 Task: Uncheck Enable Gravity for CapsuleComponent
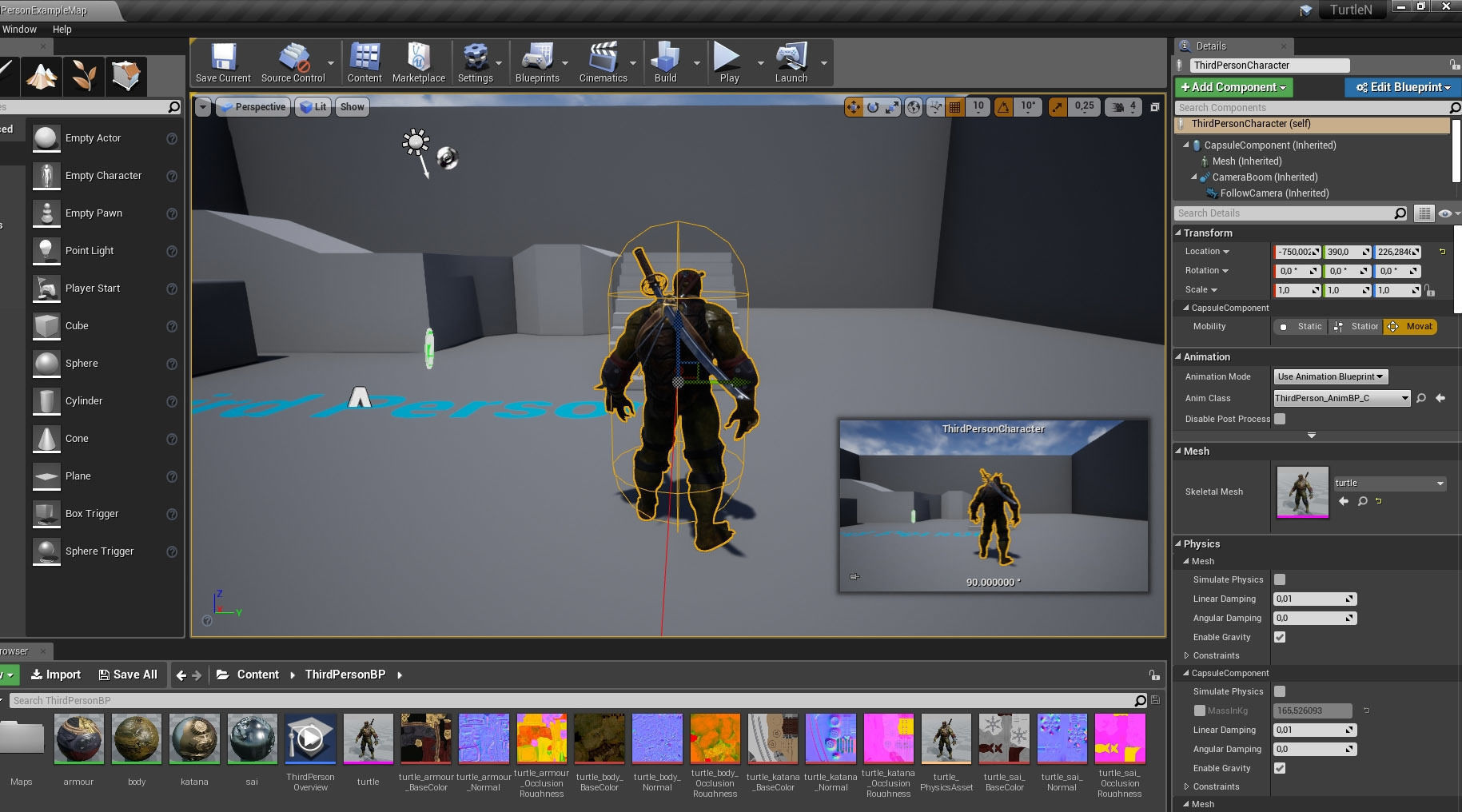click(x=1280, y=768)
